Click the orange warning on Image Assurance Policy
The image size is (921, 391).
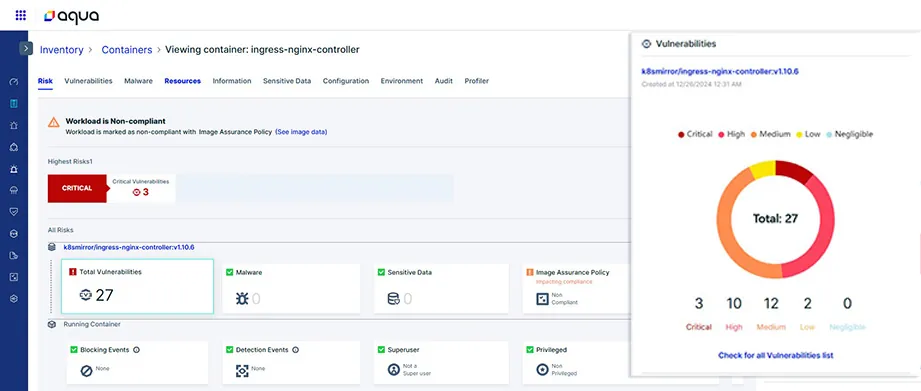[x=530, y=272]
